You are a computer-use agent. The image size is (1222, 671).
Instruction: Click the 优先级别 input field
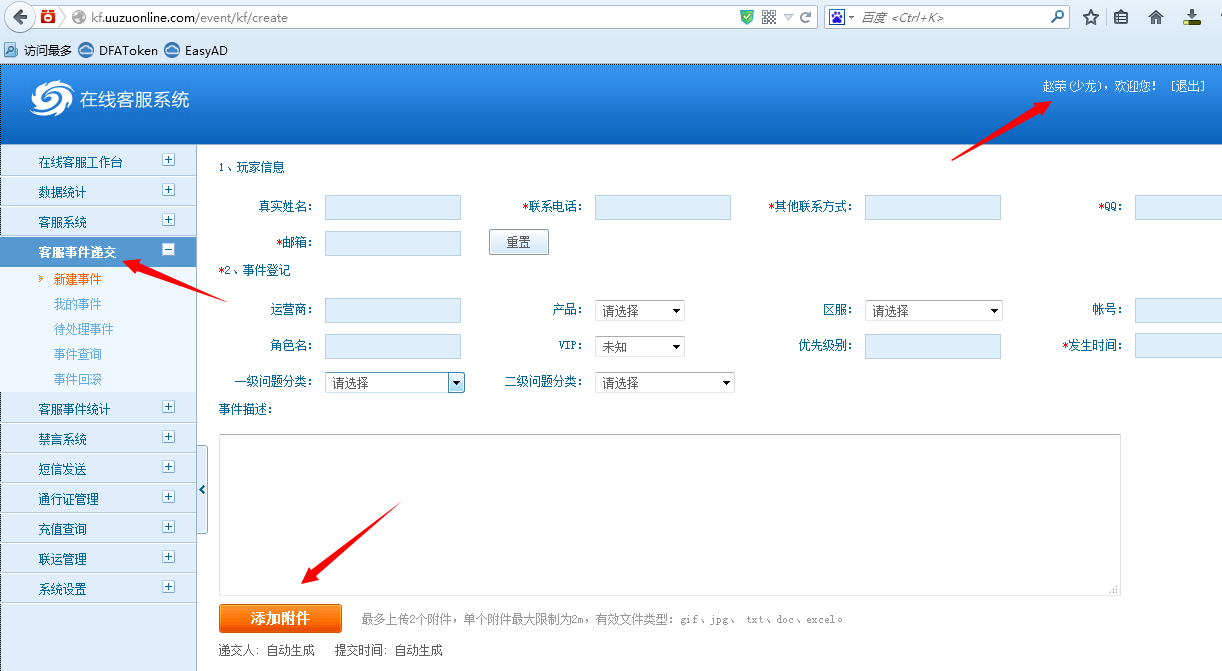click(933, 346)
